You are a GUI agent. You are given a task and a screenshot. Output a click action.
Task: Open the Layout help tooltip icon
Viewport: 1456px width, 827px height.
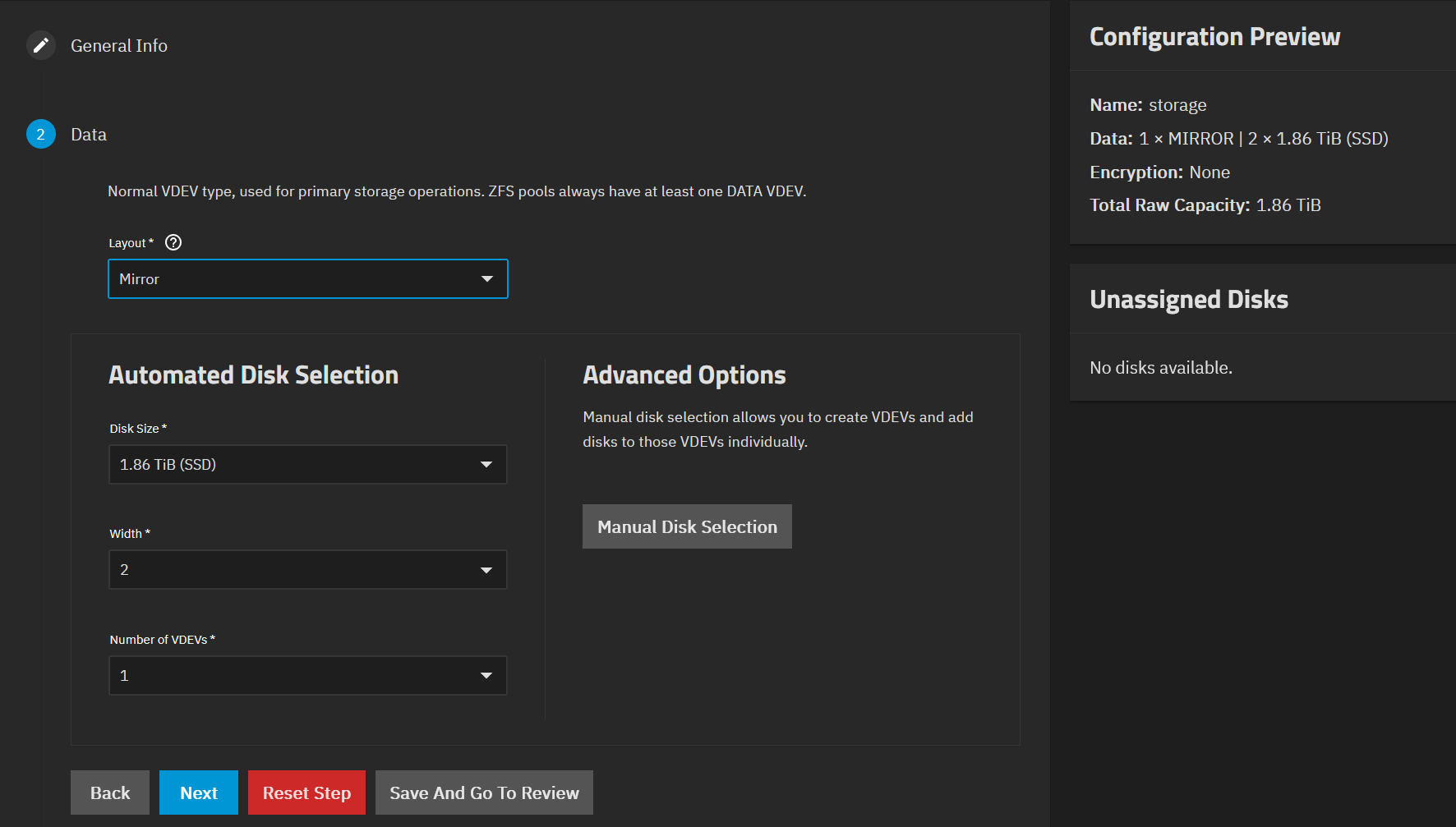[x=173, y=242]
